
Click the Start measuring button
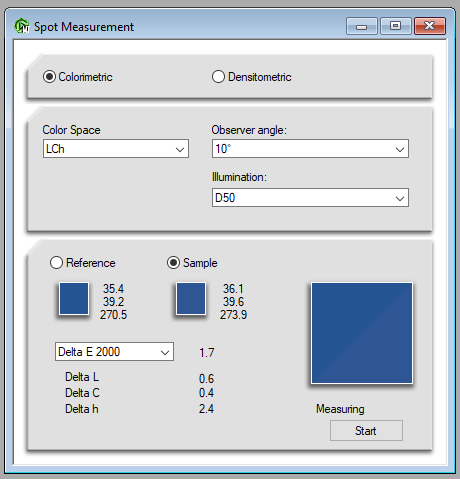pos(366,431)
